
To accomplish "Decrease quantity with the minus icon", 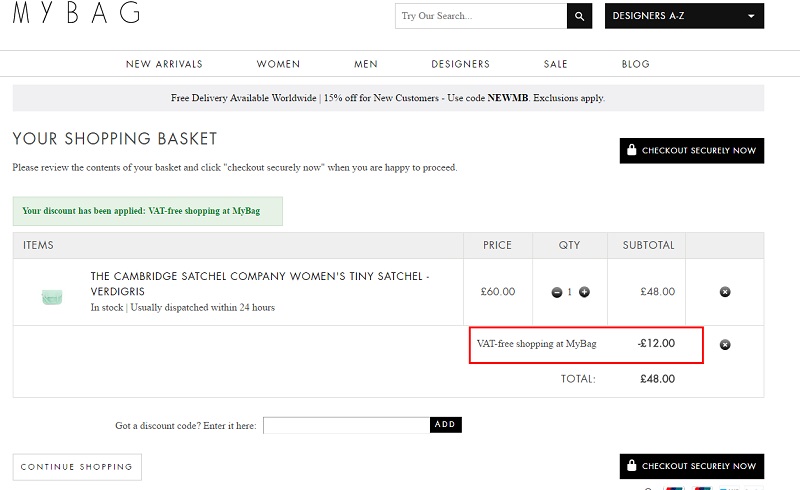I will click(557, 292).
